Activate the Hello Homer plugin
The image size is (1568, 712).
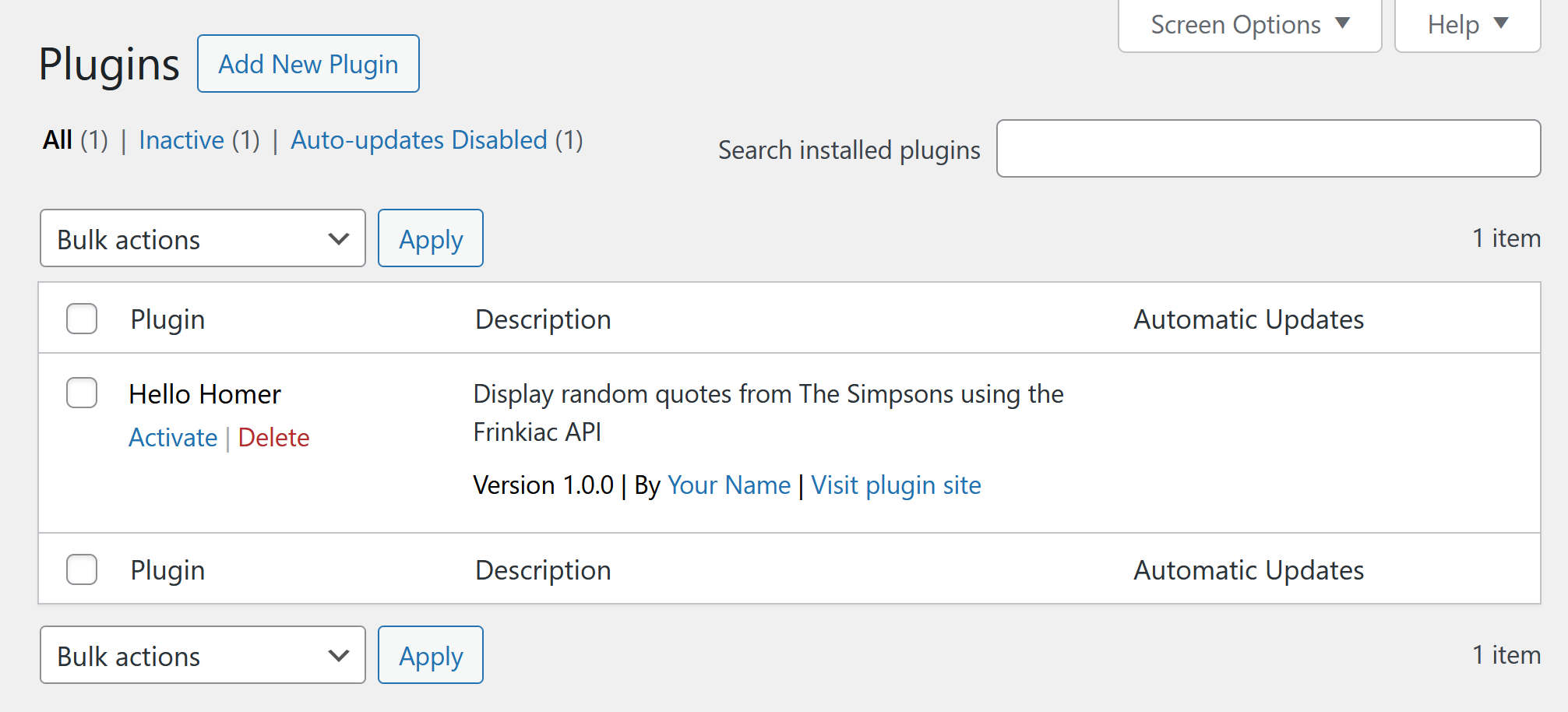(173, 437)
